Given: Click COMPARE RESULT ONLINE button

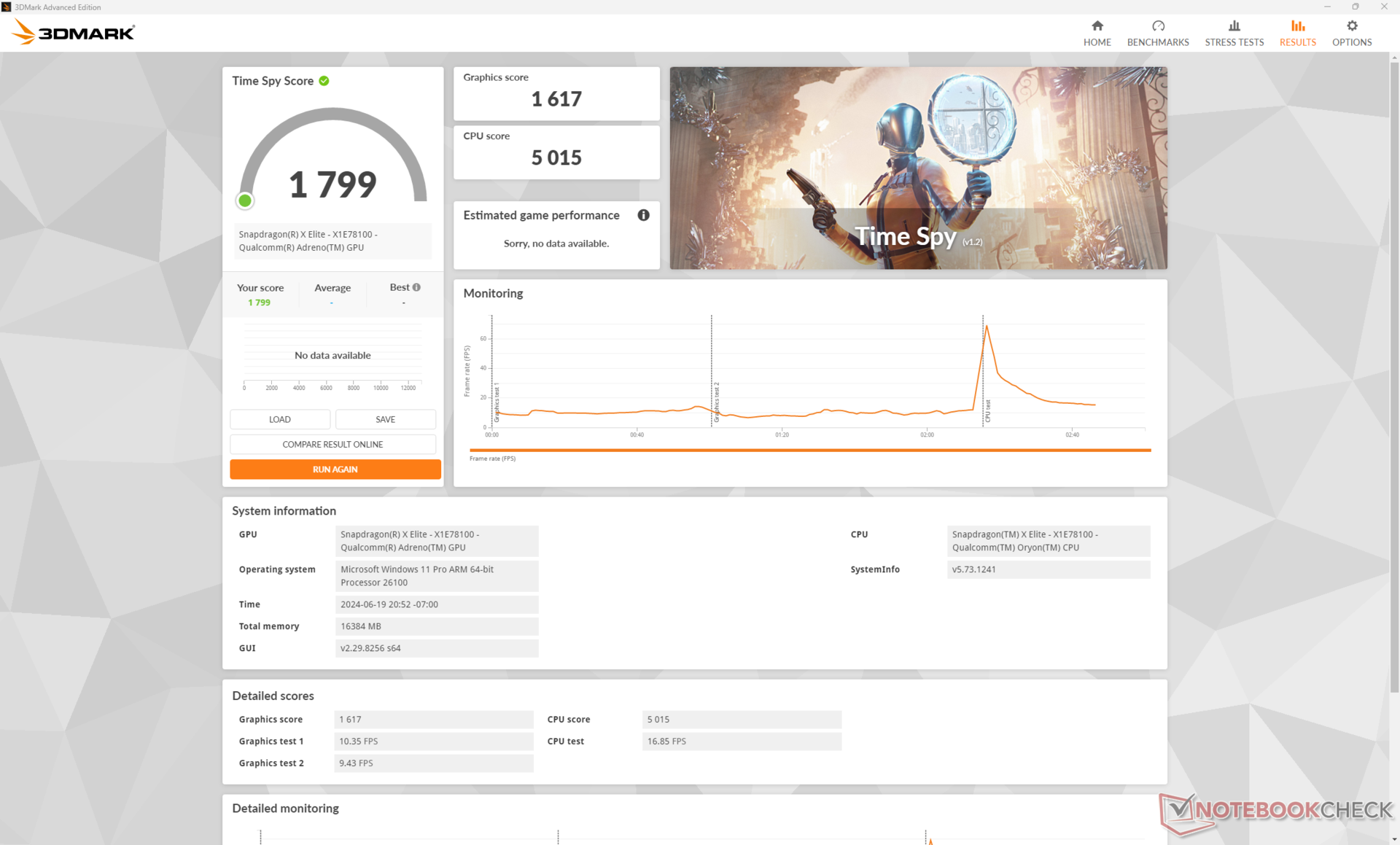Looking at the screenshot, I should point(332,444).
